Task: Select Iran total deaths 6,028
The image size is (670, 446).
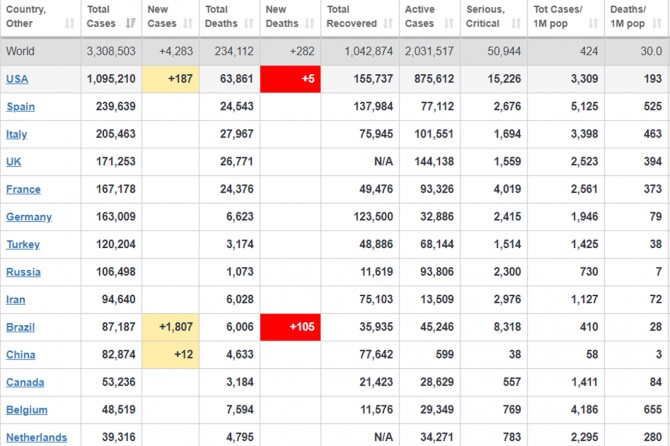Action: [240, 299]
